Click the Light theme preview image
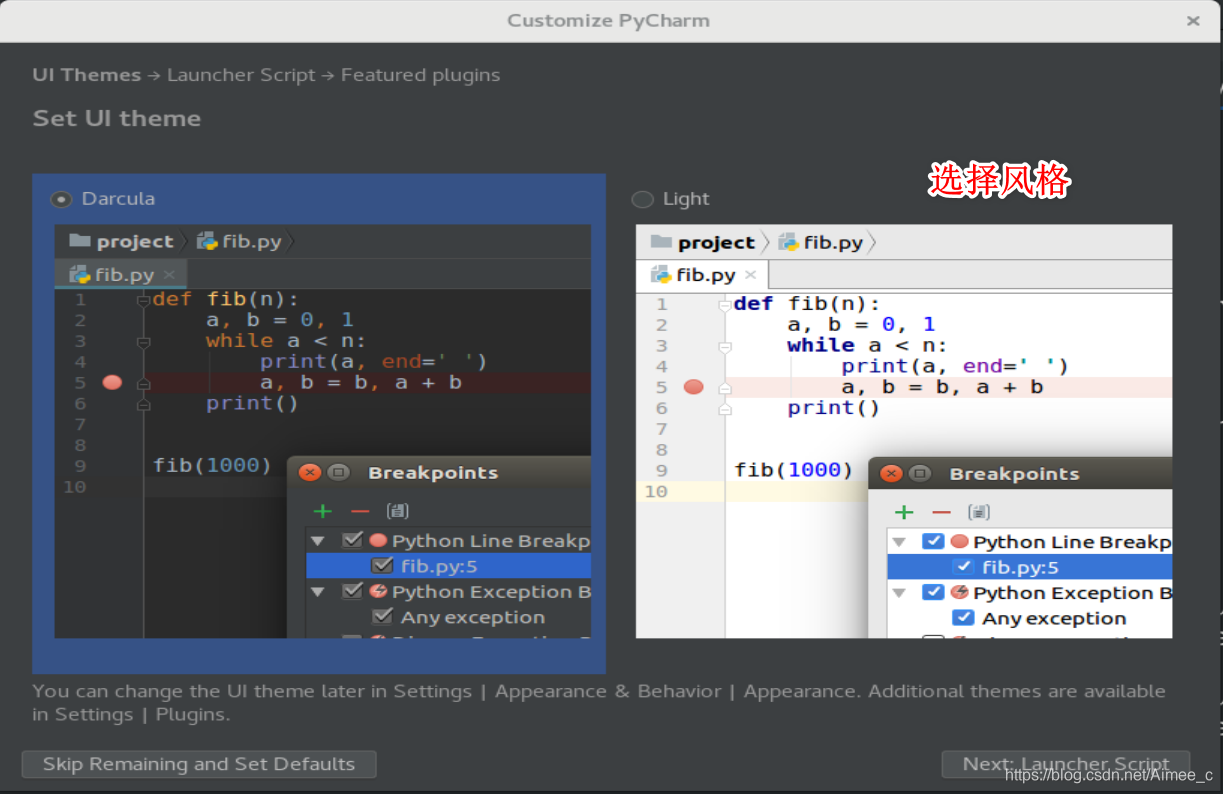Screen dimensions: 1223x794 click(x=904, y=431)
